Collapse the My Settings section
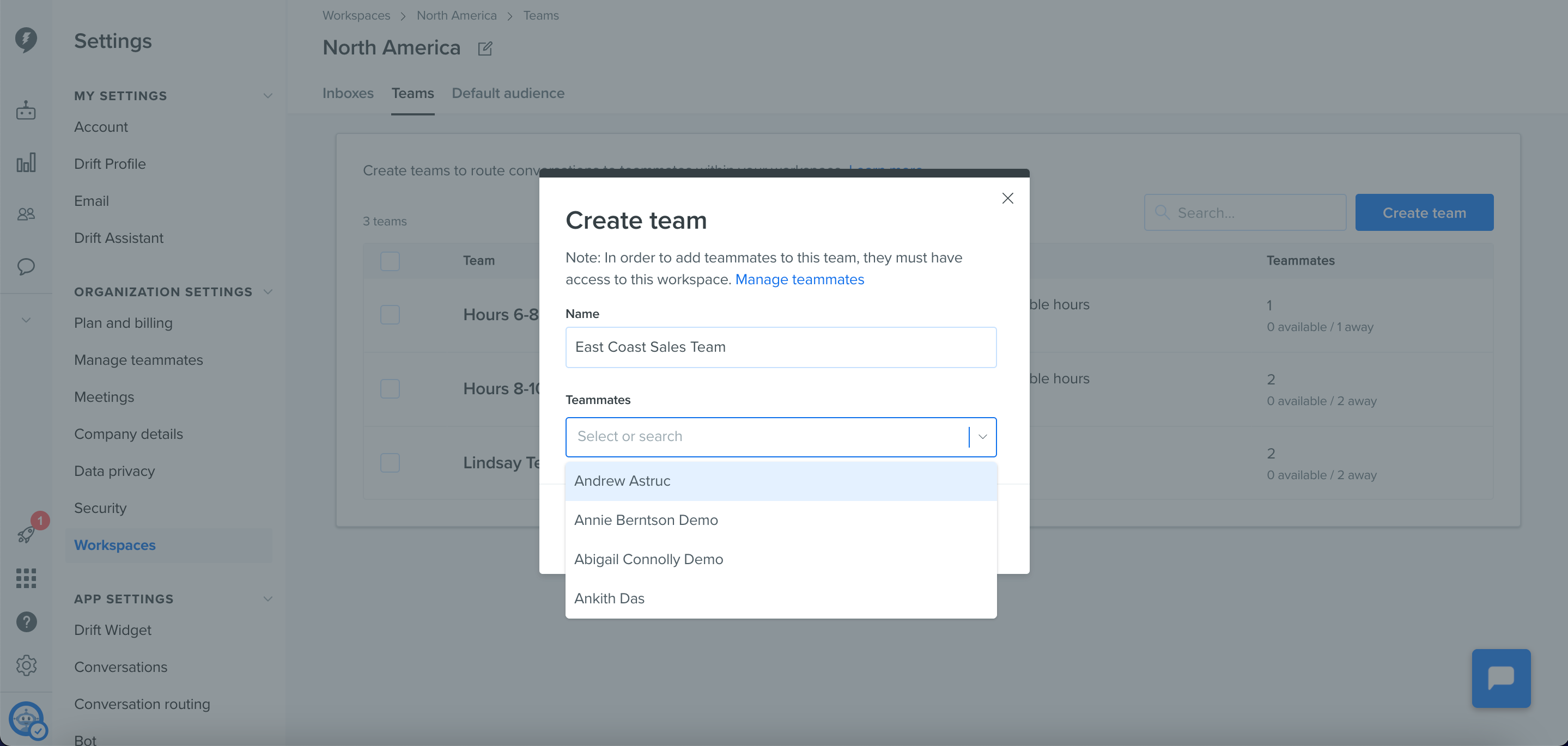1568x746 pixels. (x=267, y=95)
